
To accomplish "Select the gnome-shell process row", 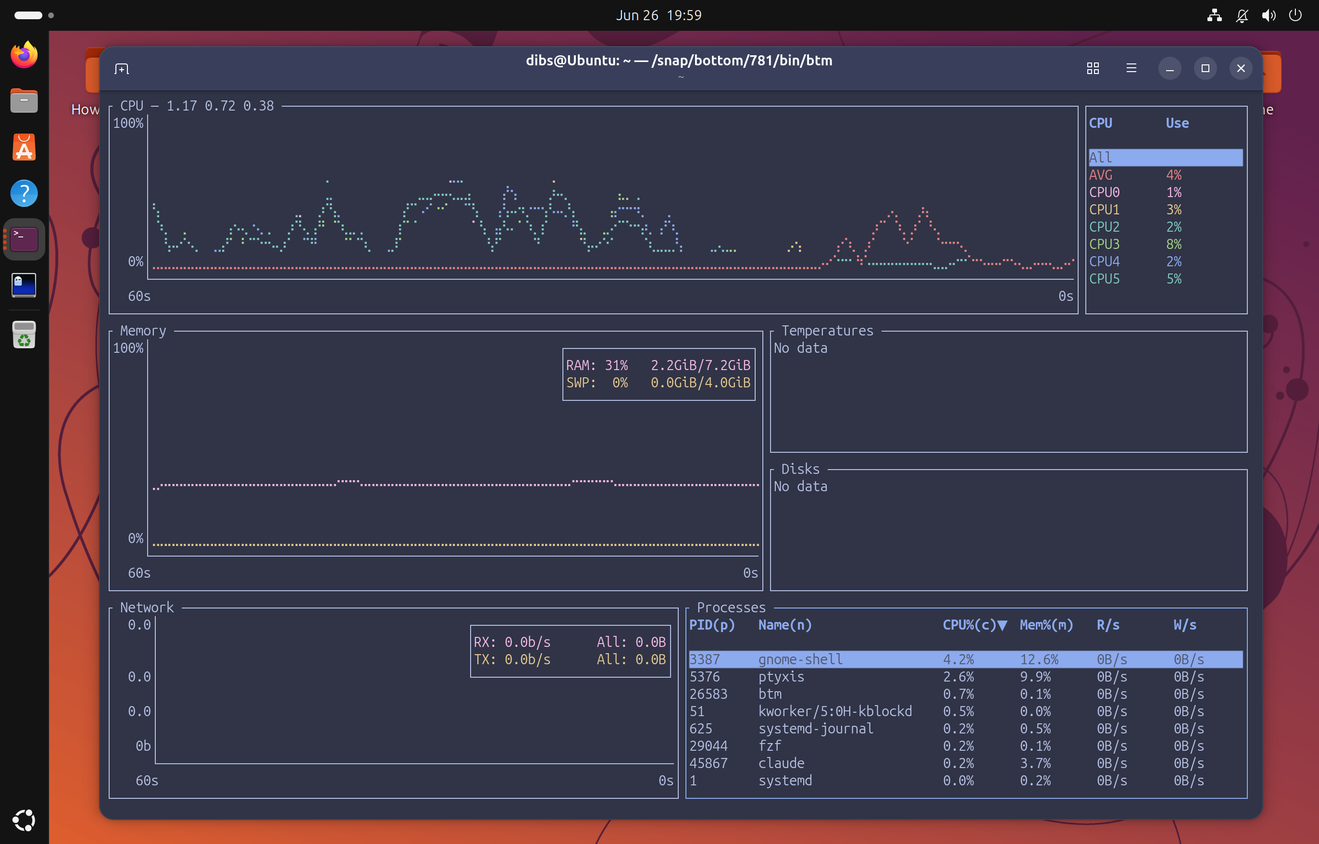I will tap(966, 659).
